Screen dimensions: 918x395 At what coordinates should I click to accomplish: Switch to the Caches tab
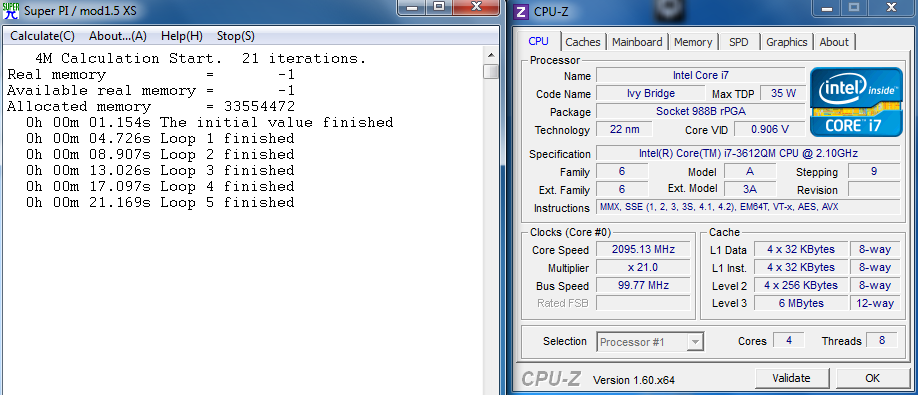pos(583,42)
